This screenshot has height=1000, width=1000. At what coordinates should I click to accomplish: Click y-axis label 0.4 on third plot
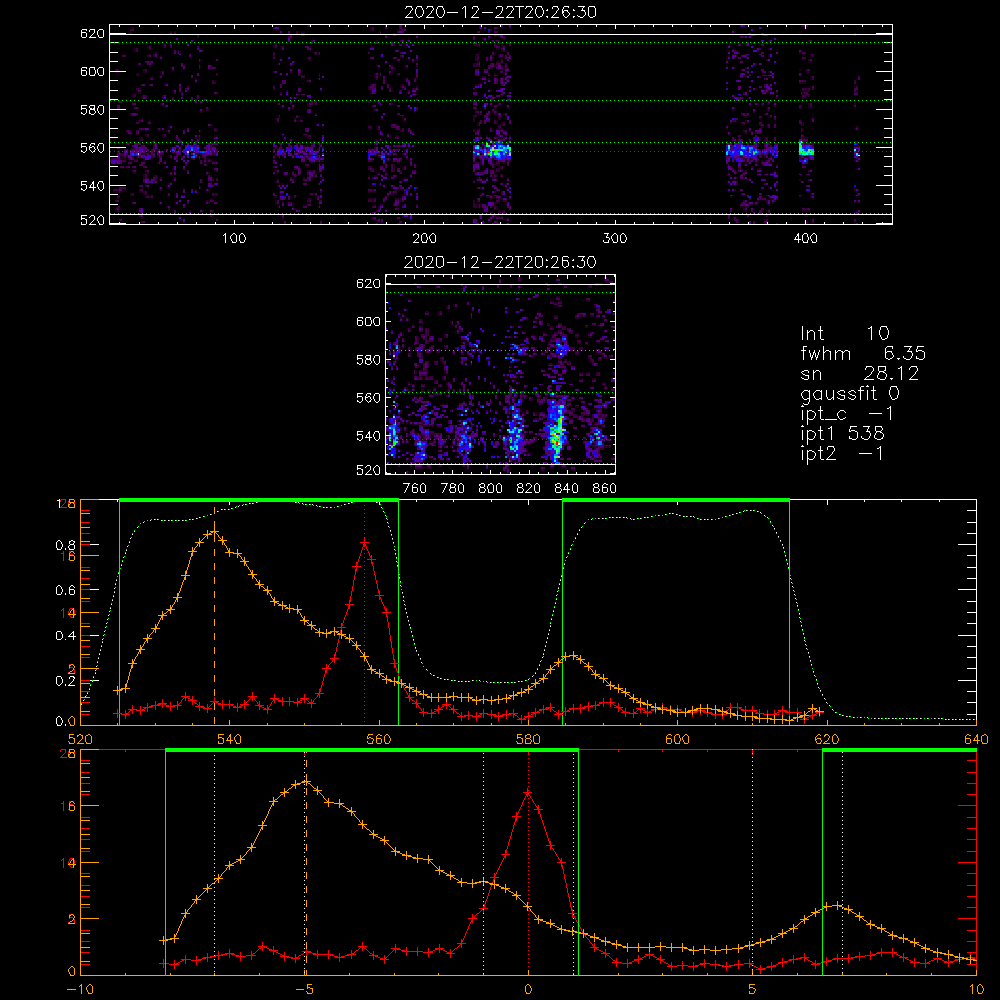(66, 636)
